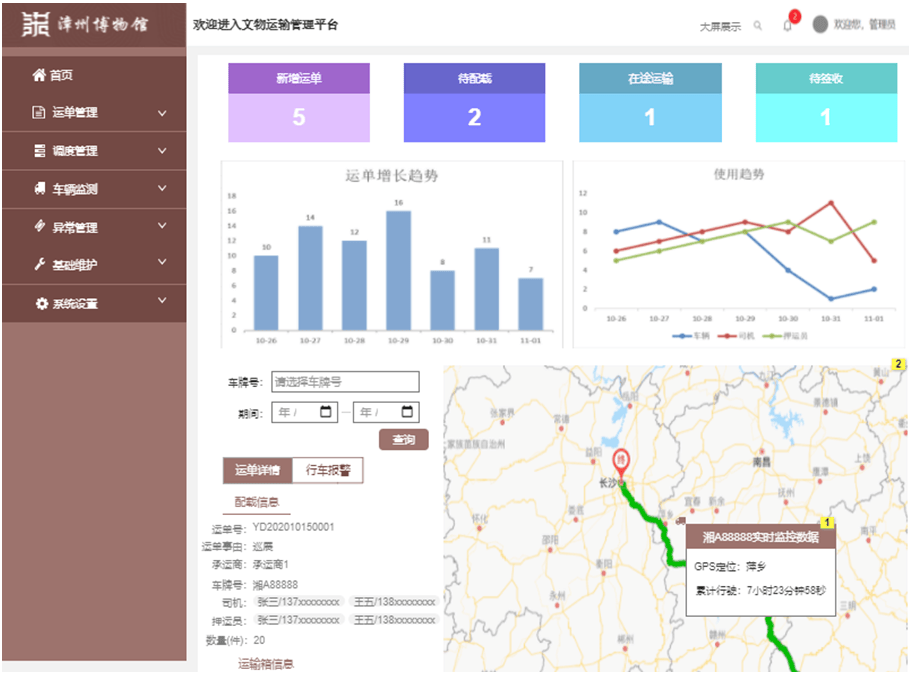The width and height of the screenshot is (910, 673).
Task: Switch to the 行车报警 tab
Action: click(x=327, y=471)
